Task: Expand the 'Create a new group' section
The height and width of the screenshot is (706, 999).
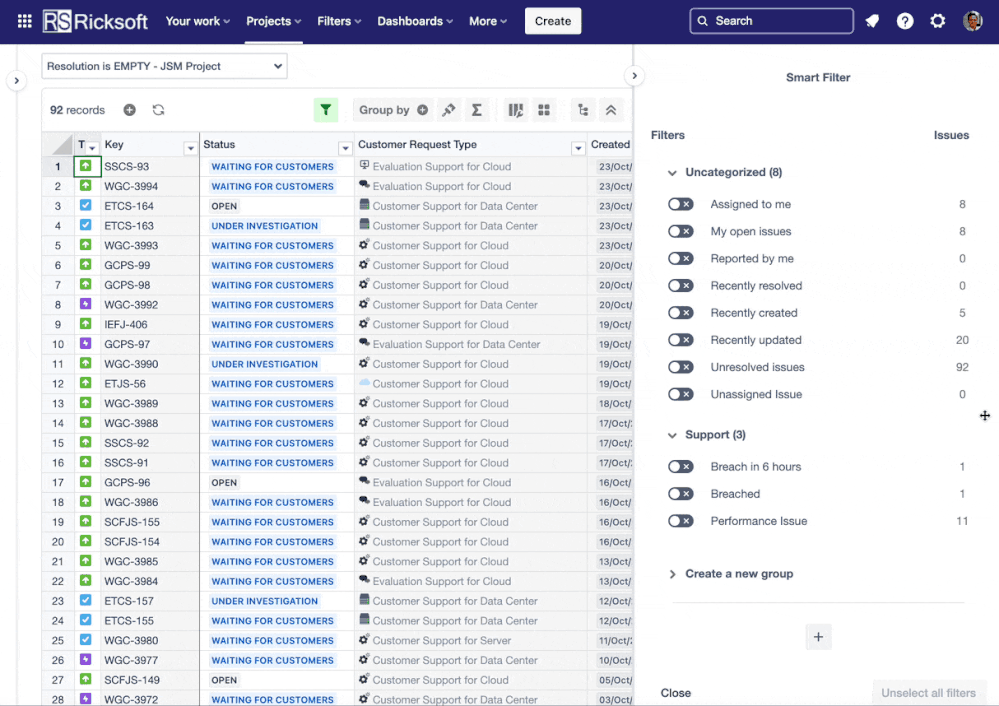Action: click(672, 574)
